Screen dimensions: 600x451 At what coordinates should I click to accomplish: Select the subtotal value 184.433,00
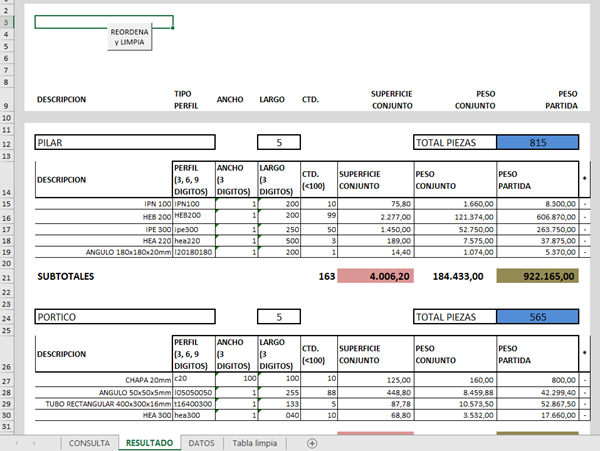click(x=458, y=276)
